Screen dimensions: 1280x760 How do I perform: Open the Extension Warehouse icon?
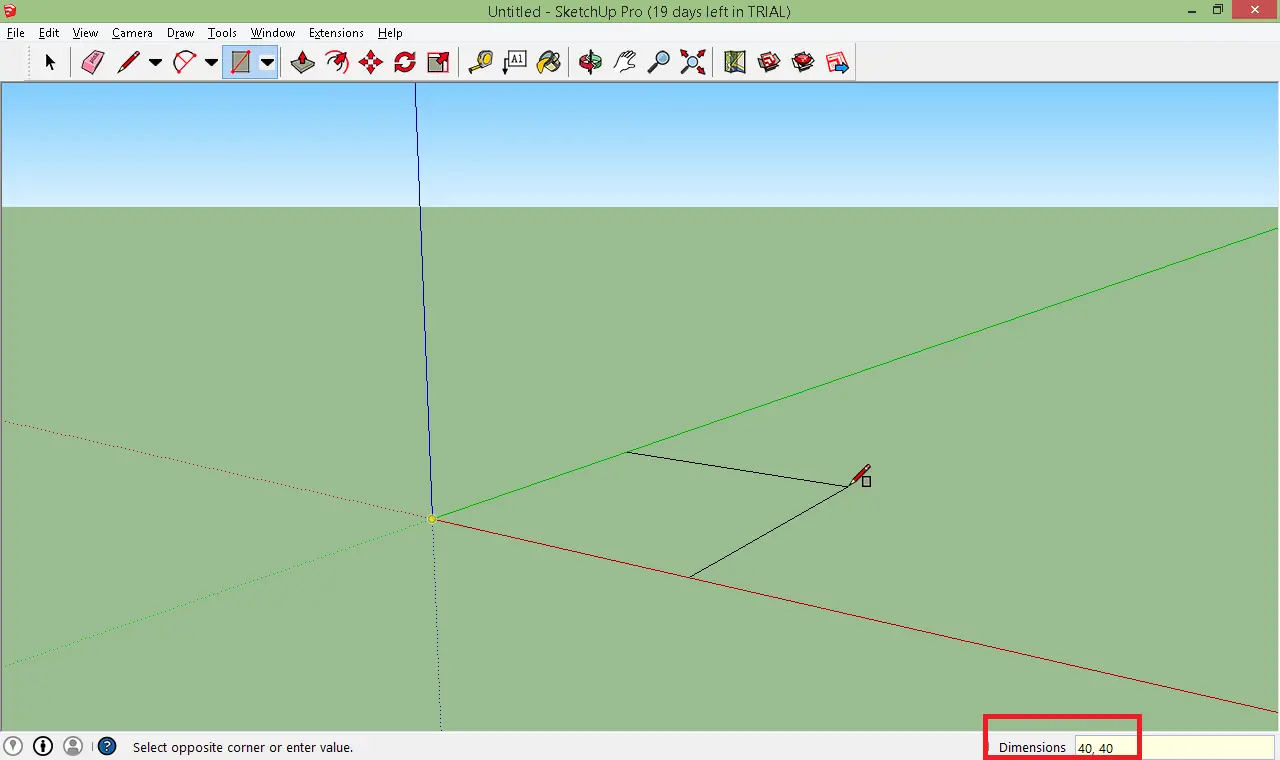point(803,62)
